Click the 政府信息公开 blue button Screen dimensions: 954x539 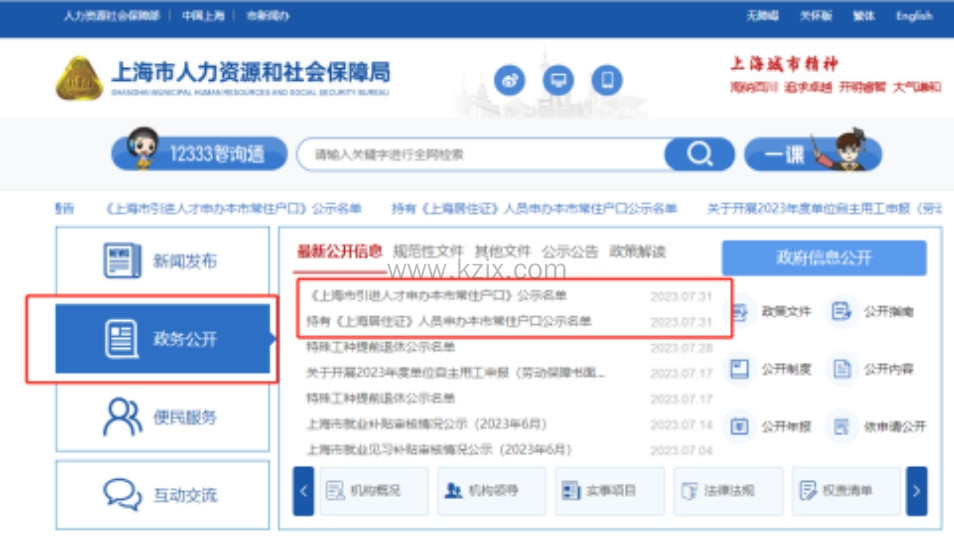(x=823, y=258)
